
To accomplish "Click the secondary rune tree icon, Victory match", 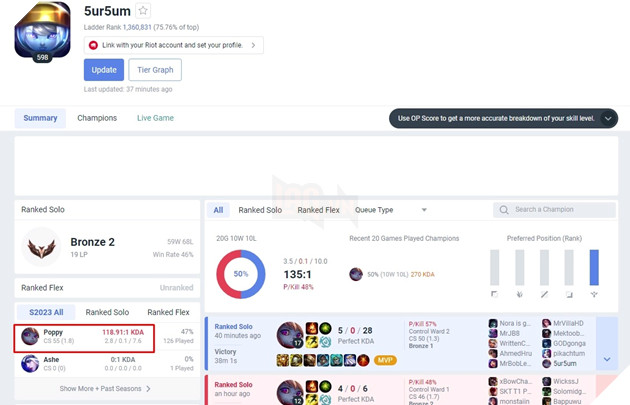I will 325,342.
